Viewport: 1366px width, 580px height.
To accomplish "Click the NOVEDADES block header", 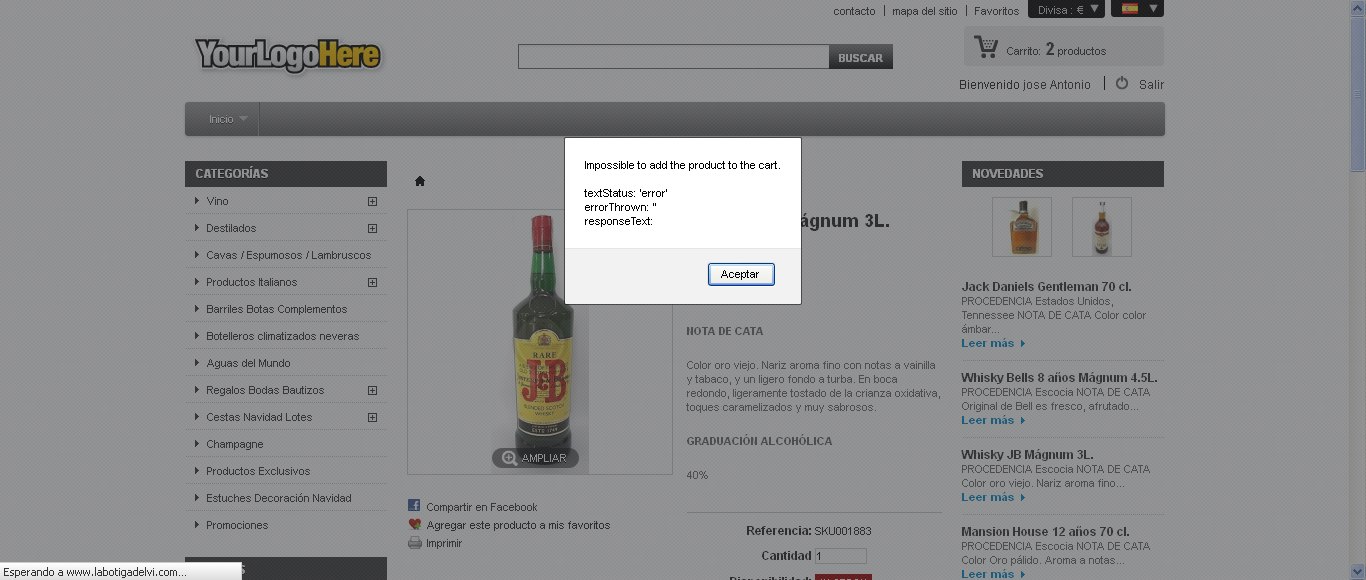I will coord(1063,174).
